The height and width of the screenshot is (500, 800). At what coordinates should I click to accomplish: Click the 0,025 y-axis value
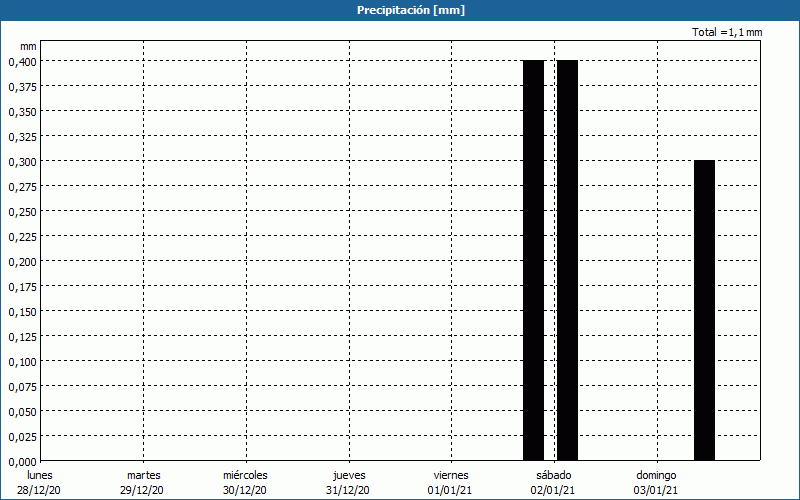click(x=22, y=437)
